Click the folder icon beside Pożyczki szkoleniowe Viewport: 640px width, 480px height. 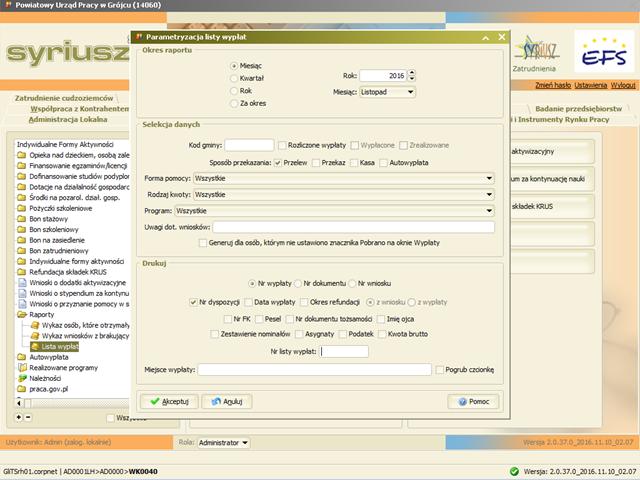(22, 208)
